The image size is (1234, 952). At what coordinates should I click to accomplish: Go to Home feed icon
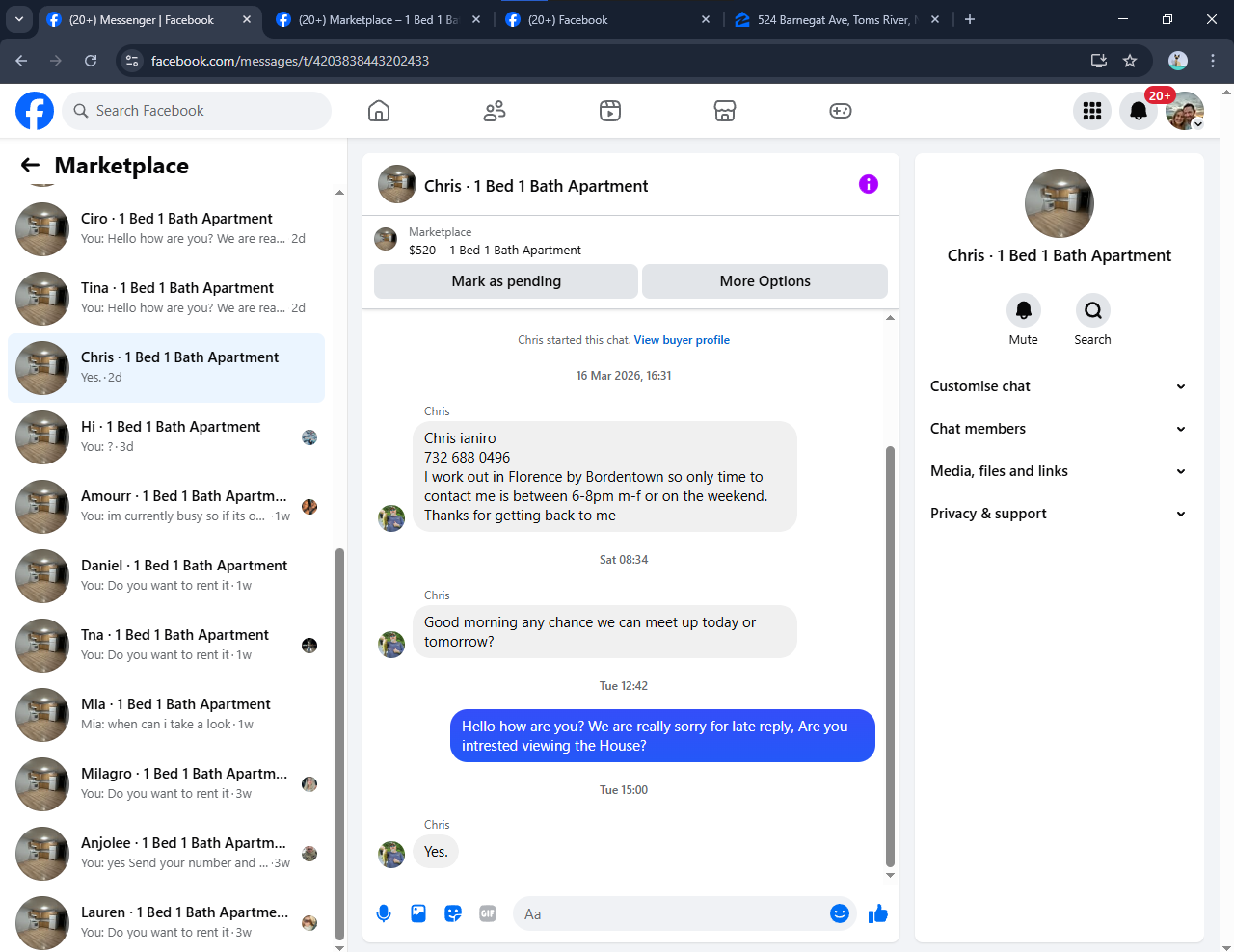pyautogui.click(x=379, y=111)
